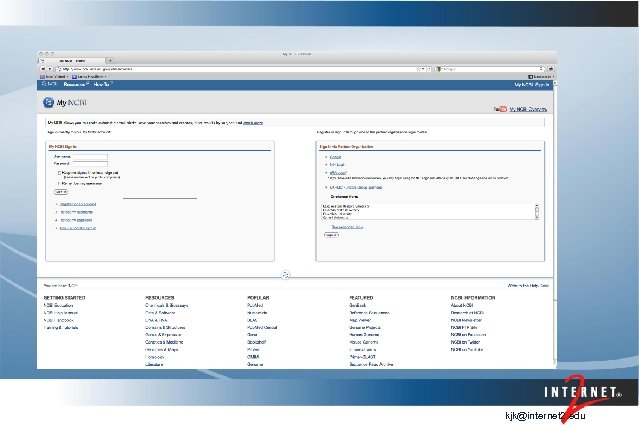Click the My NCBI round logo icon
The image size is (639, 425).
pos(48,102)
